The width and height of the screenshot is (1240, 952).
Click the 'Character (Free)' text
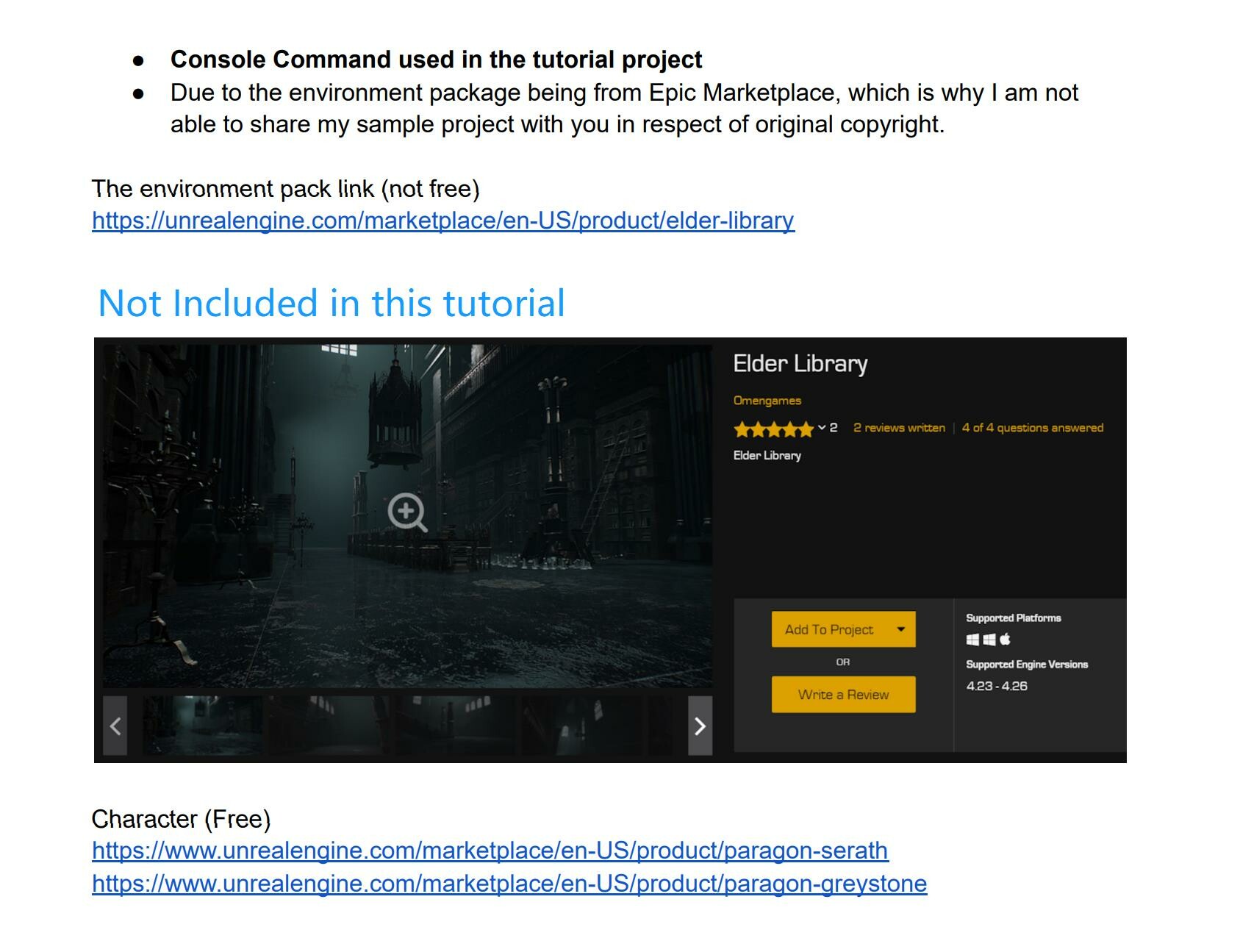coord(182,819)
